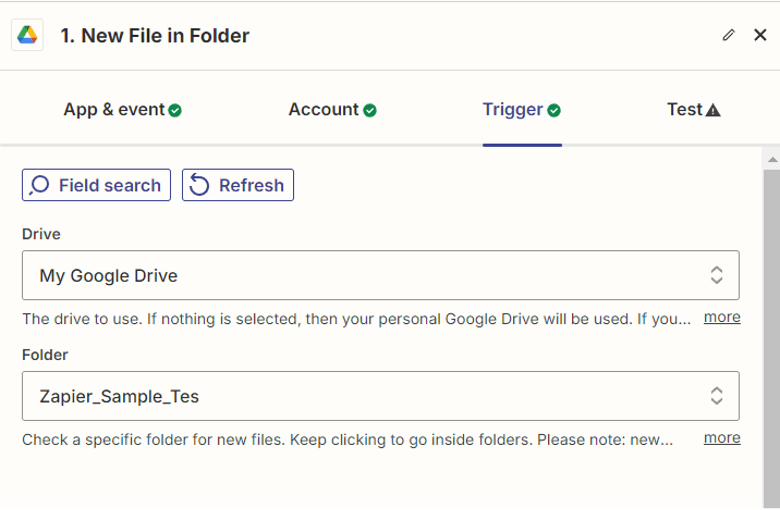This screenshot has height=510, width=780.
Task: Open the Drive dropdown showing My Google Drive
Action: point(381,275)
